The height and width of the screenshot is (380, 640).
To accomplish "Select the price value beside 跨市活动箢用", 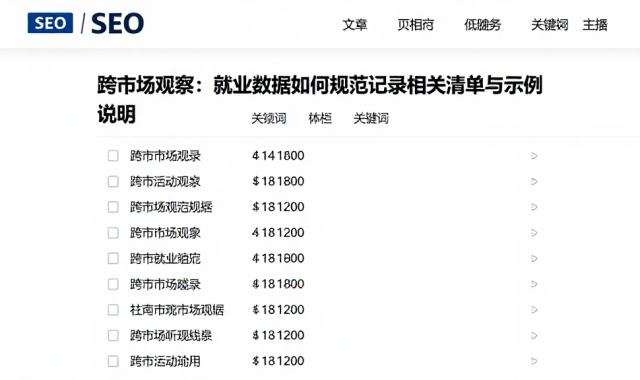I will 278,361.
